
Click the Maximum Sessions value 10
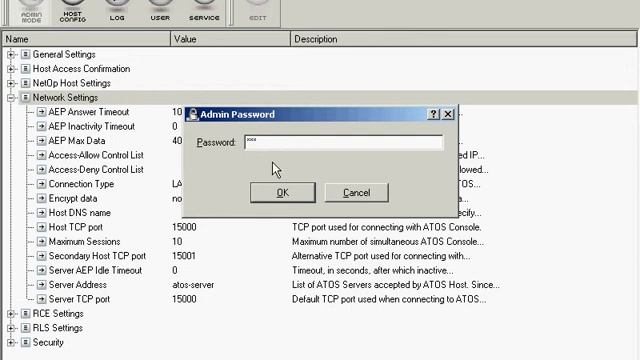click(x=177, y=242)
